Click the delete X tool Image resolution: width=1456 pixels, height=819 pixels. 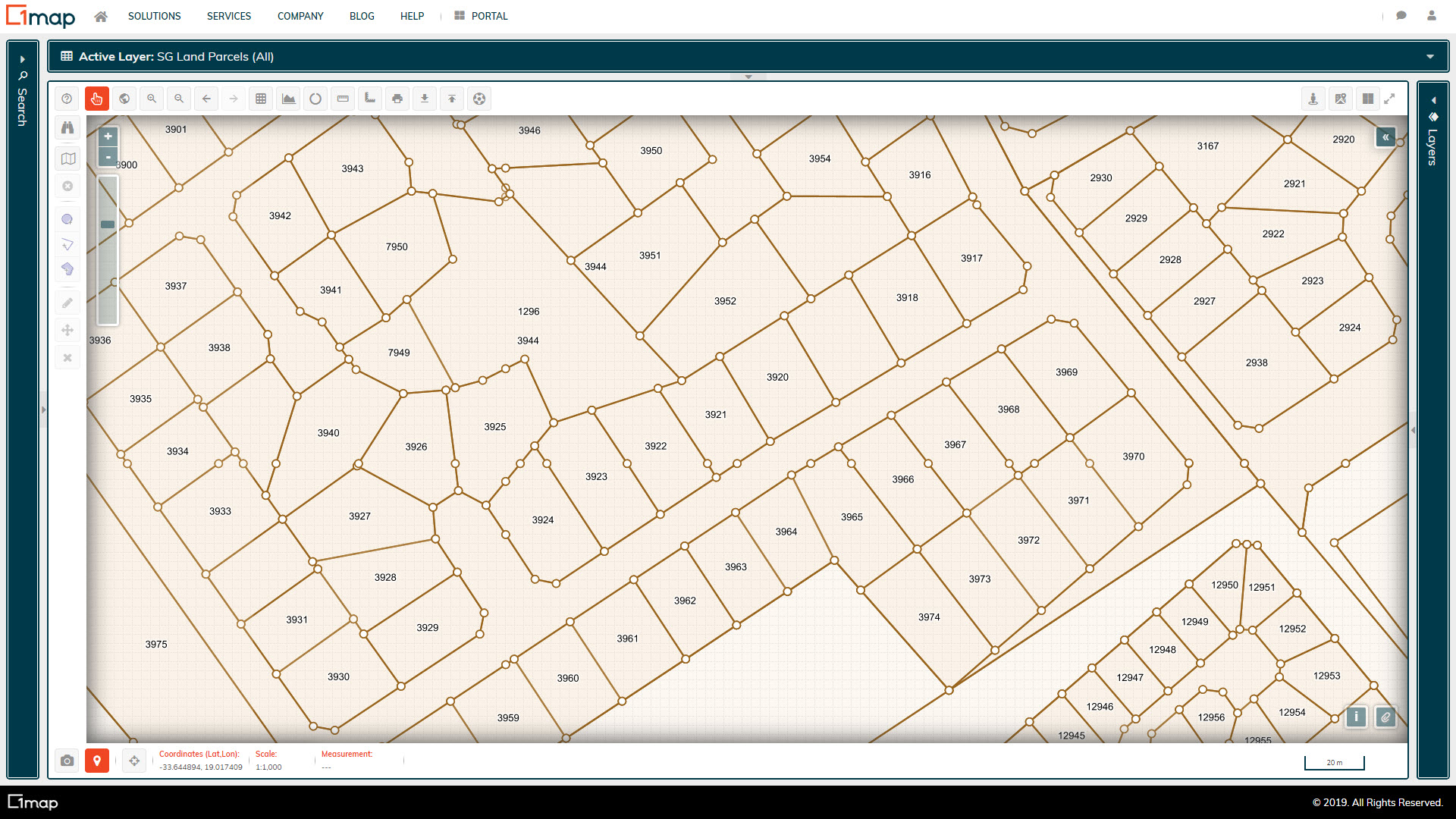coord(67,358)
